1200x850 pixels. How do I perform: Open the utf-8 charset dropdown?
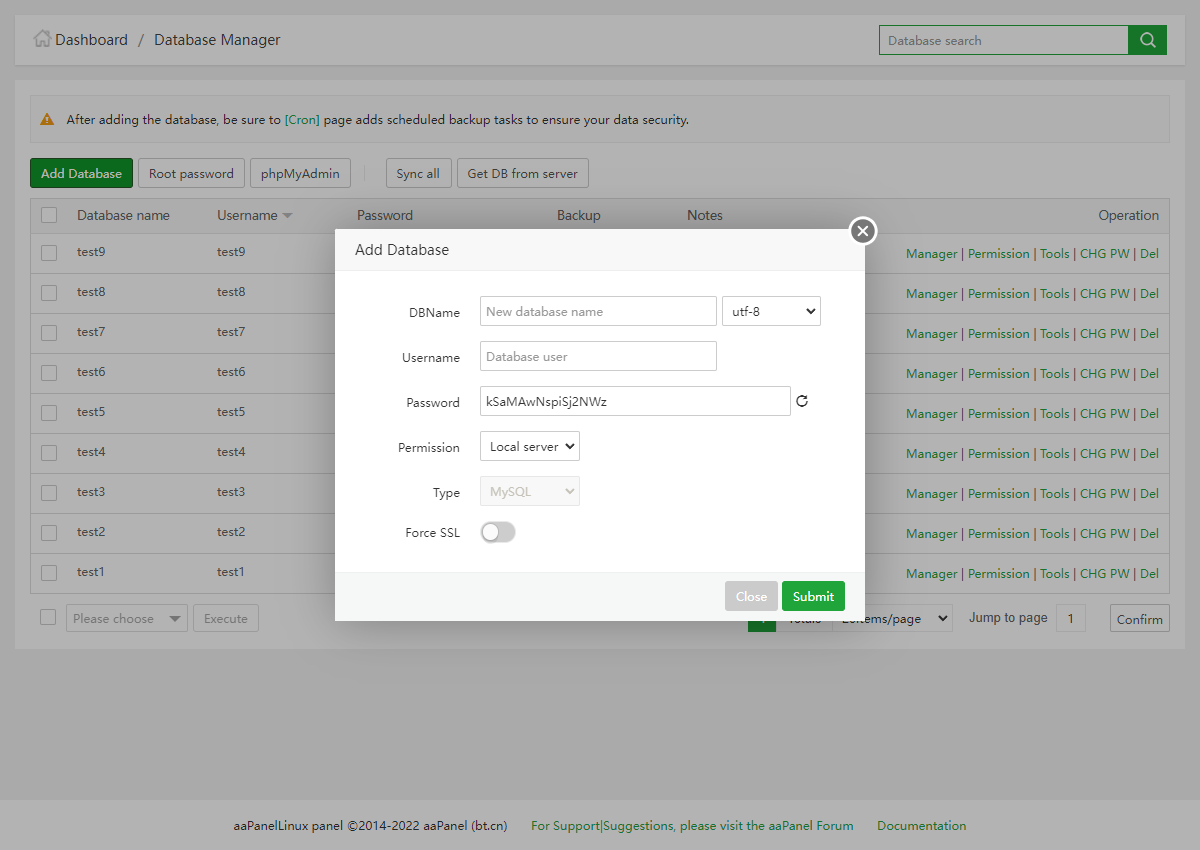(x=771, y=311)
